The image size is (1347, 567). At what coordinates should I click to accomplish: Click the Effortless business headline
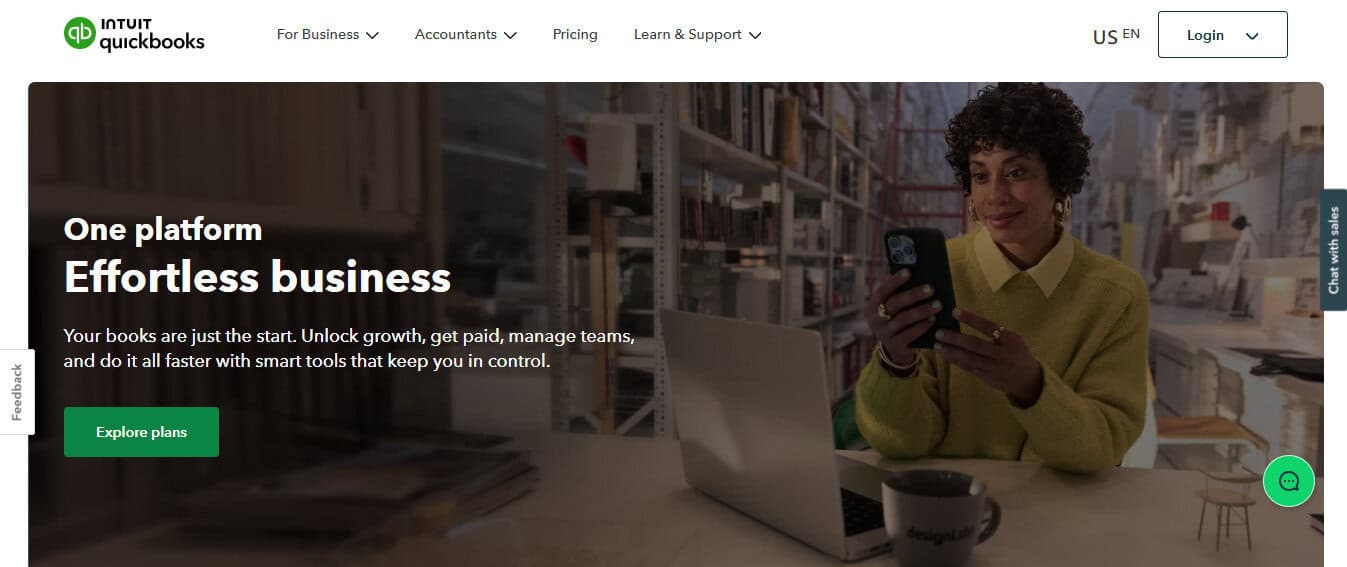tap(257, 276)
